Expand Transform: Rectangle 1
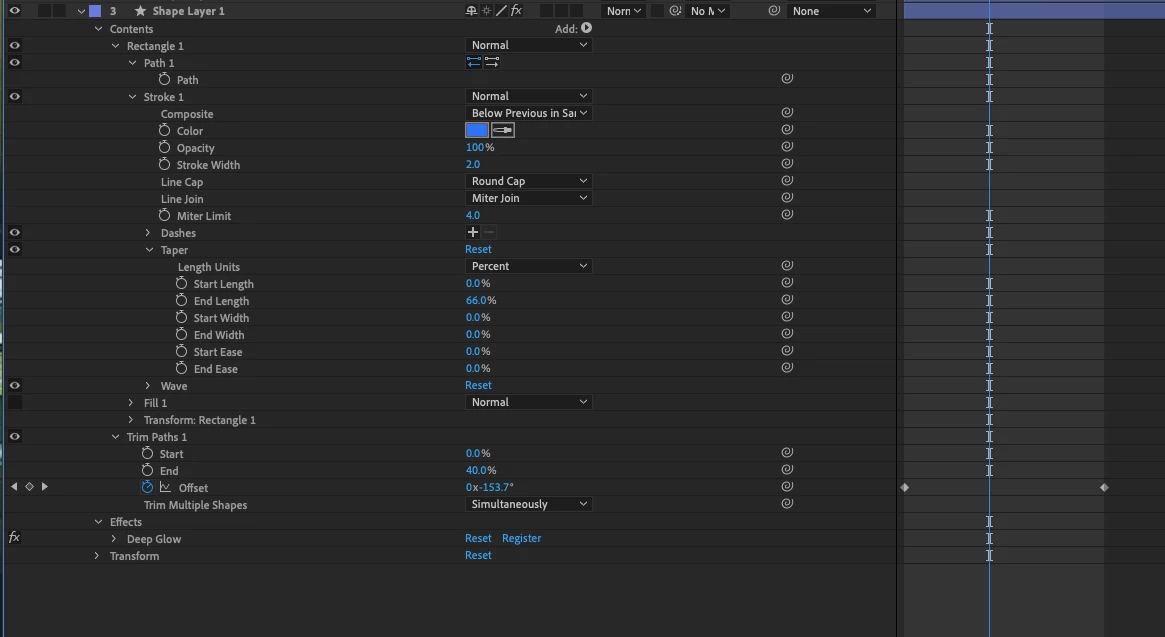 [x=131, y=420]
